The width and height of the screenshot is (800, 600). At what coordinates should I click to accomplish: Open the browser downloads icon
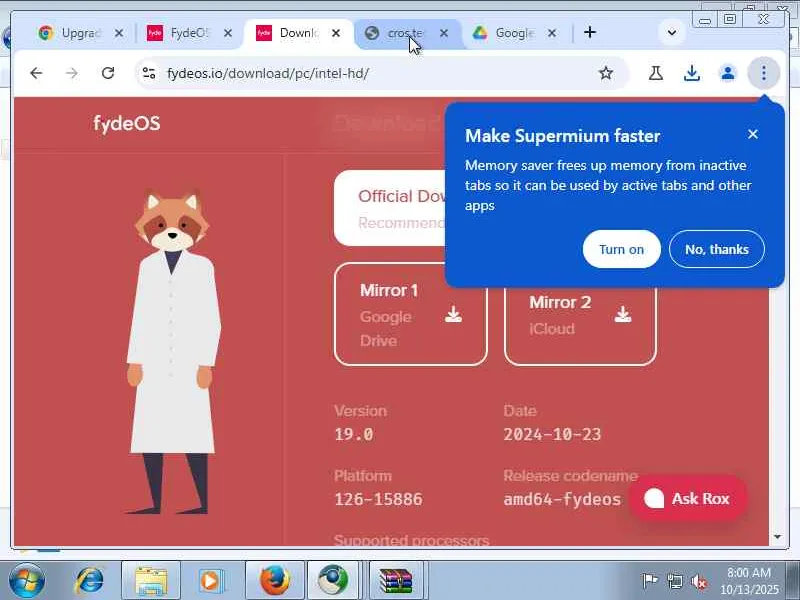[x=692, y=73]
